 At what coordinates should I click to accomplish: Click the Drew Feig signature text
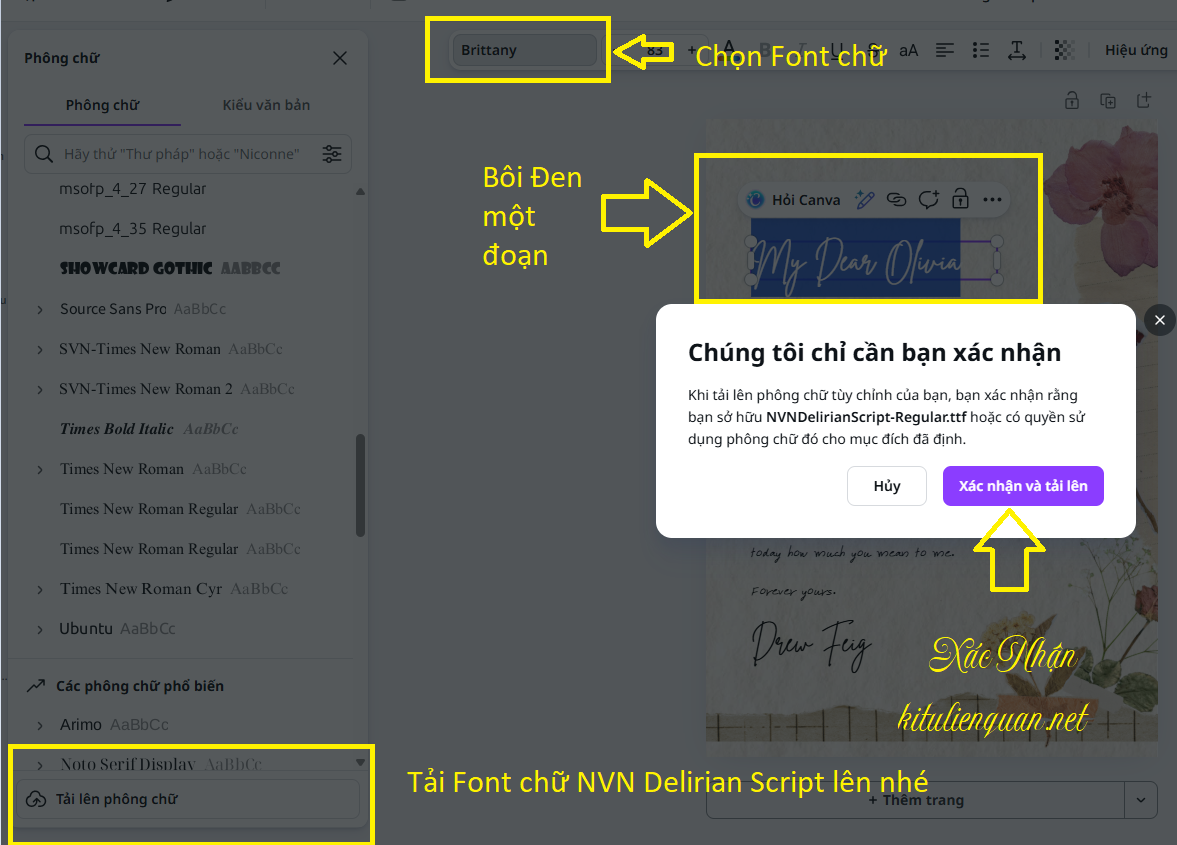[x=811, y=644]
